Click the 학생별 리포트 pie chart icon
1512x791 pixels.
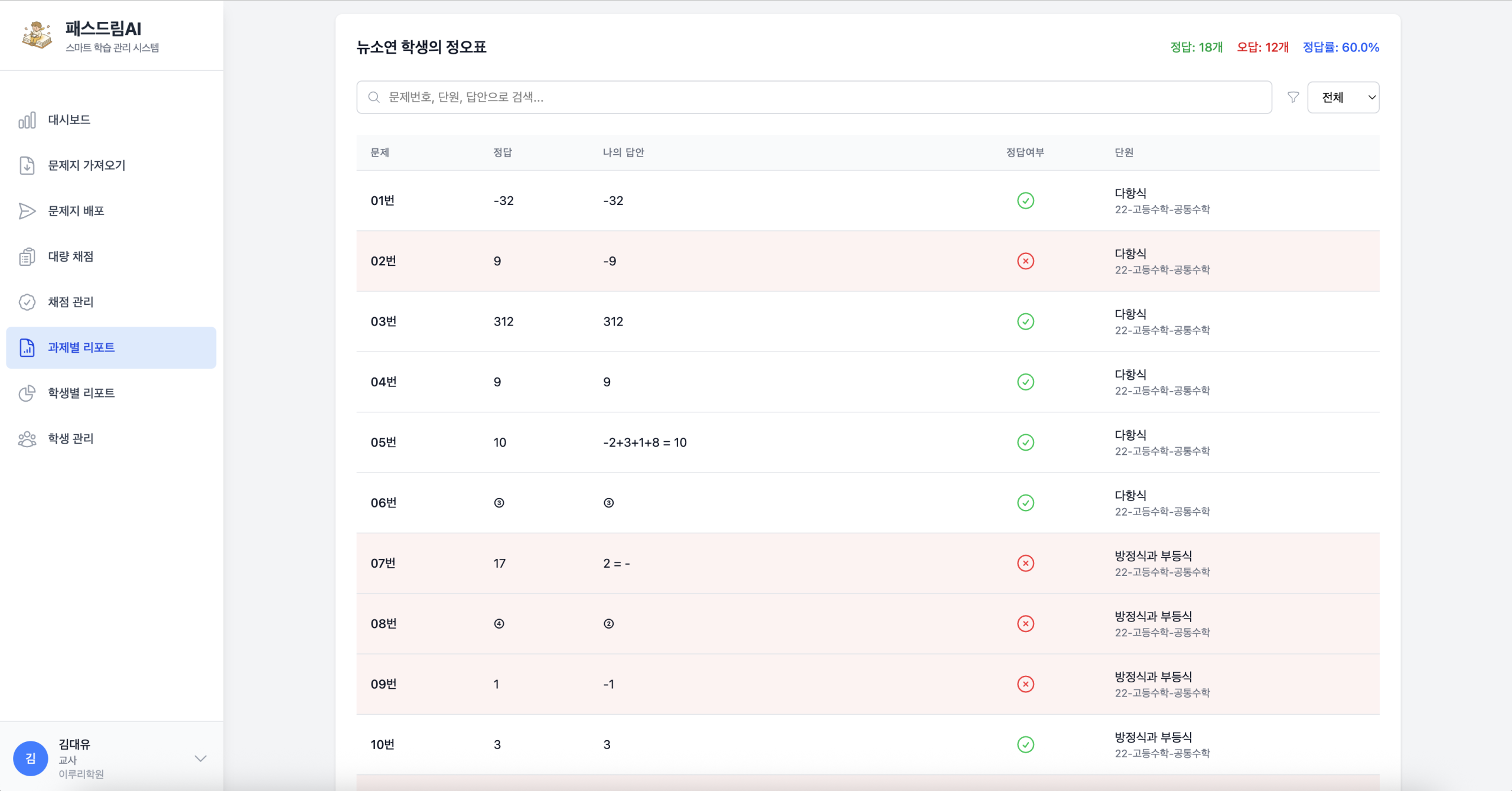pyautogui.click(x=27, y=393)
